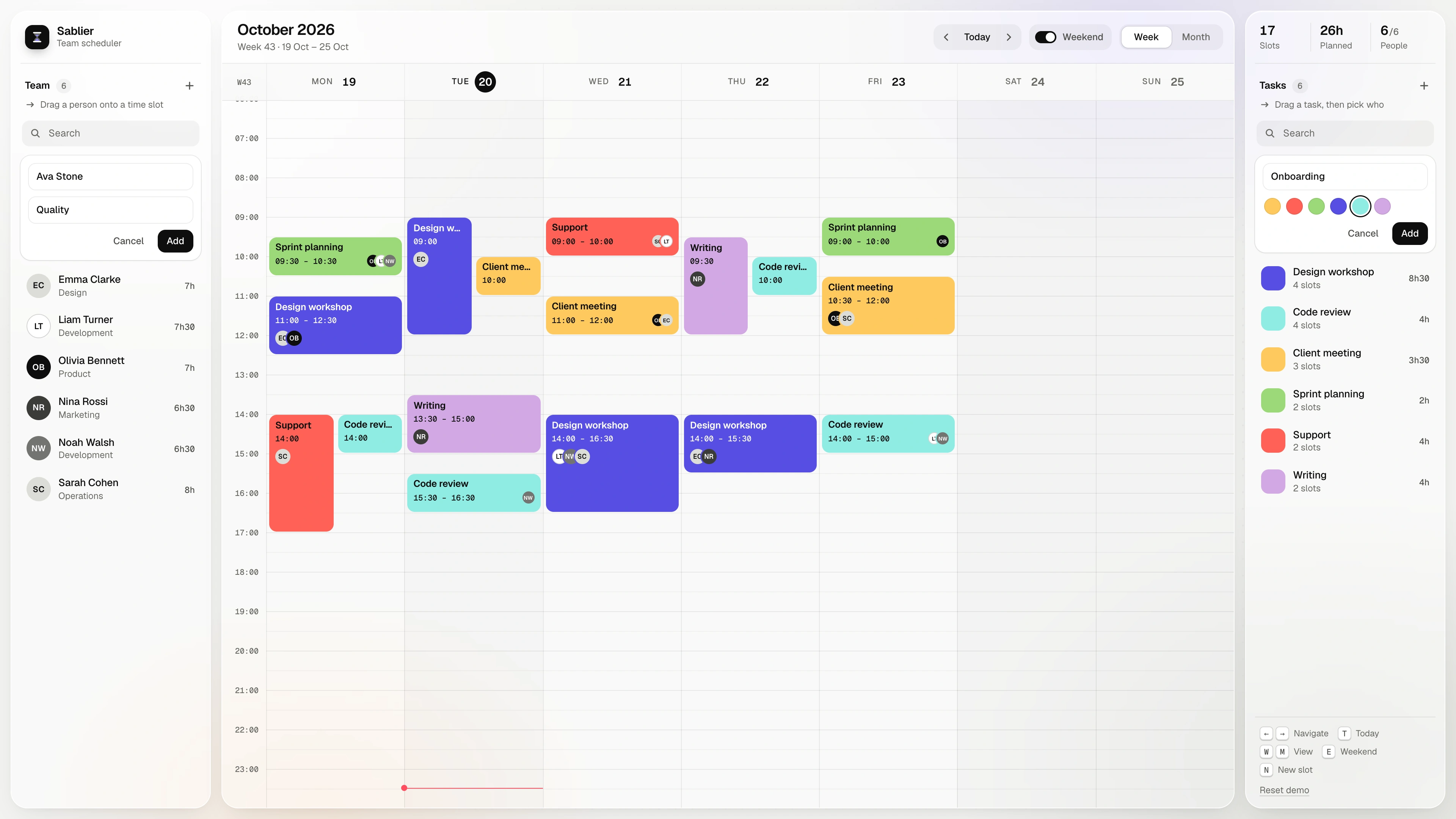The width and height of the screenshot is (1456, 819).
Task: Add a new task with the plus icon
Action: tap(1424, 86)
